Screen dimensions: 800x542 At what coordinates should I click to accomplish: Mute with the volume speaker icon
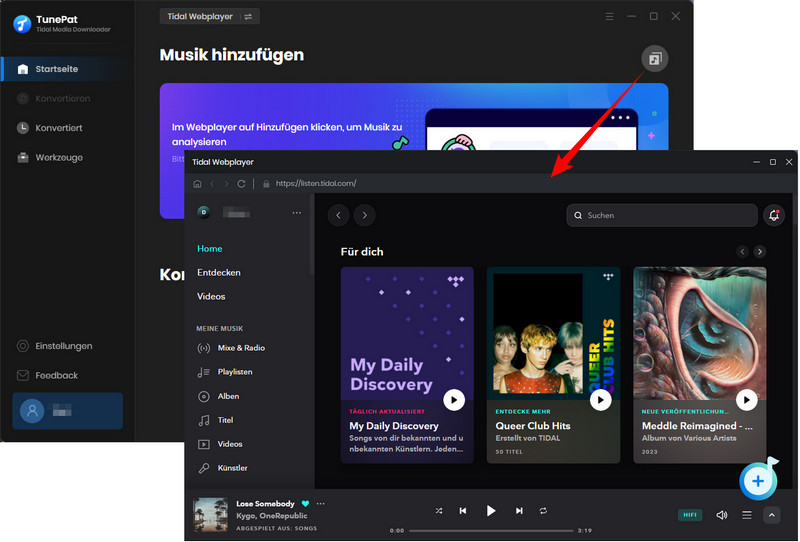pos(721,515)
